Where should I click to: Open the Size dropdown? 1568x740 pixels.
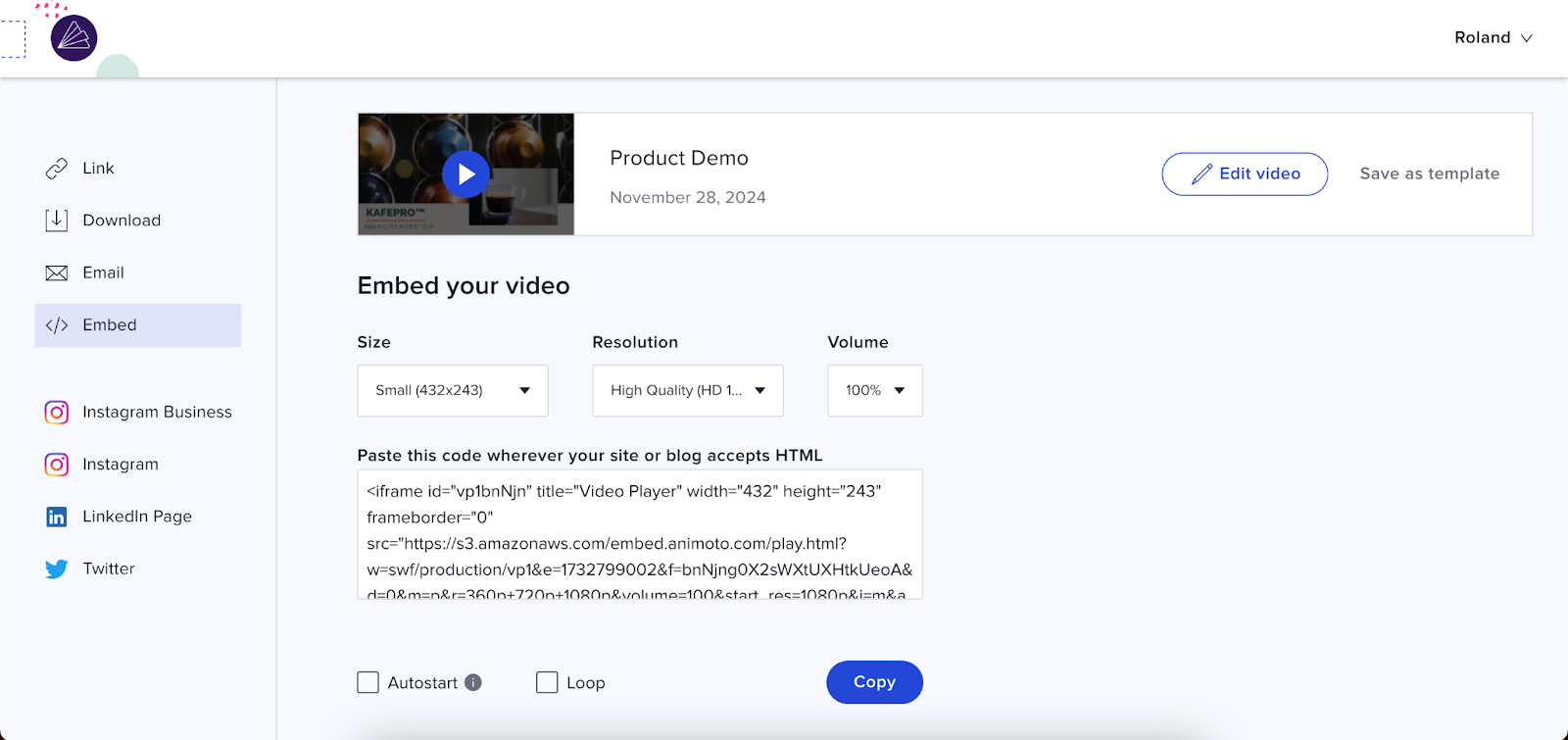(x=453, y=390)
